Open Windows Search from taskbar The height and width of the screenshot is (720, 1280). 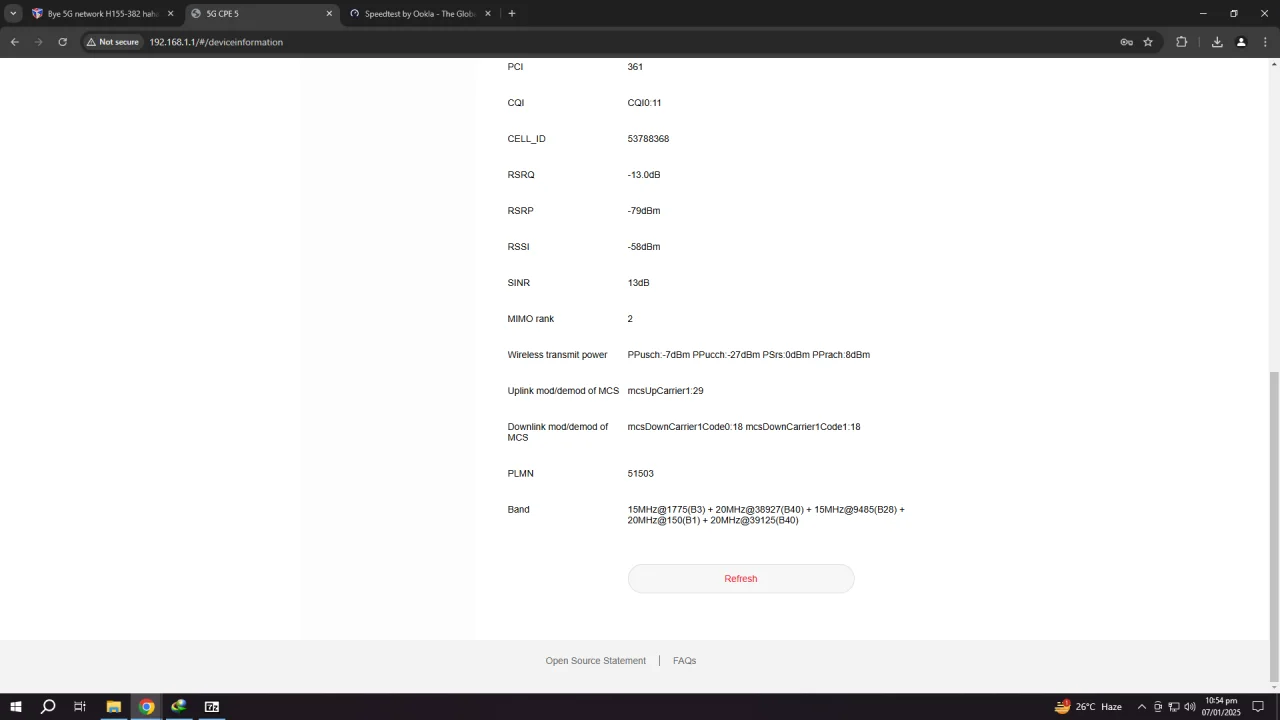click(x=47, y=707)
